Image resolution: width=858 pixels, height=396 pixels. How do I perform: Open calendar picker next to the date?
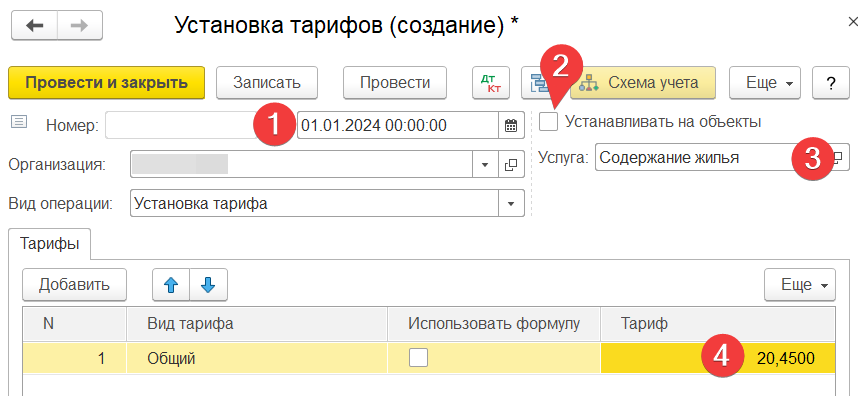tap(511, 126)
